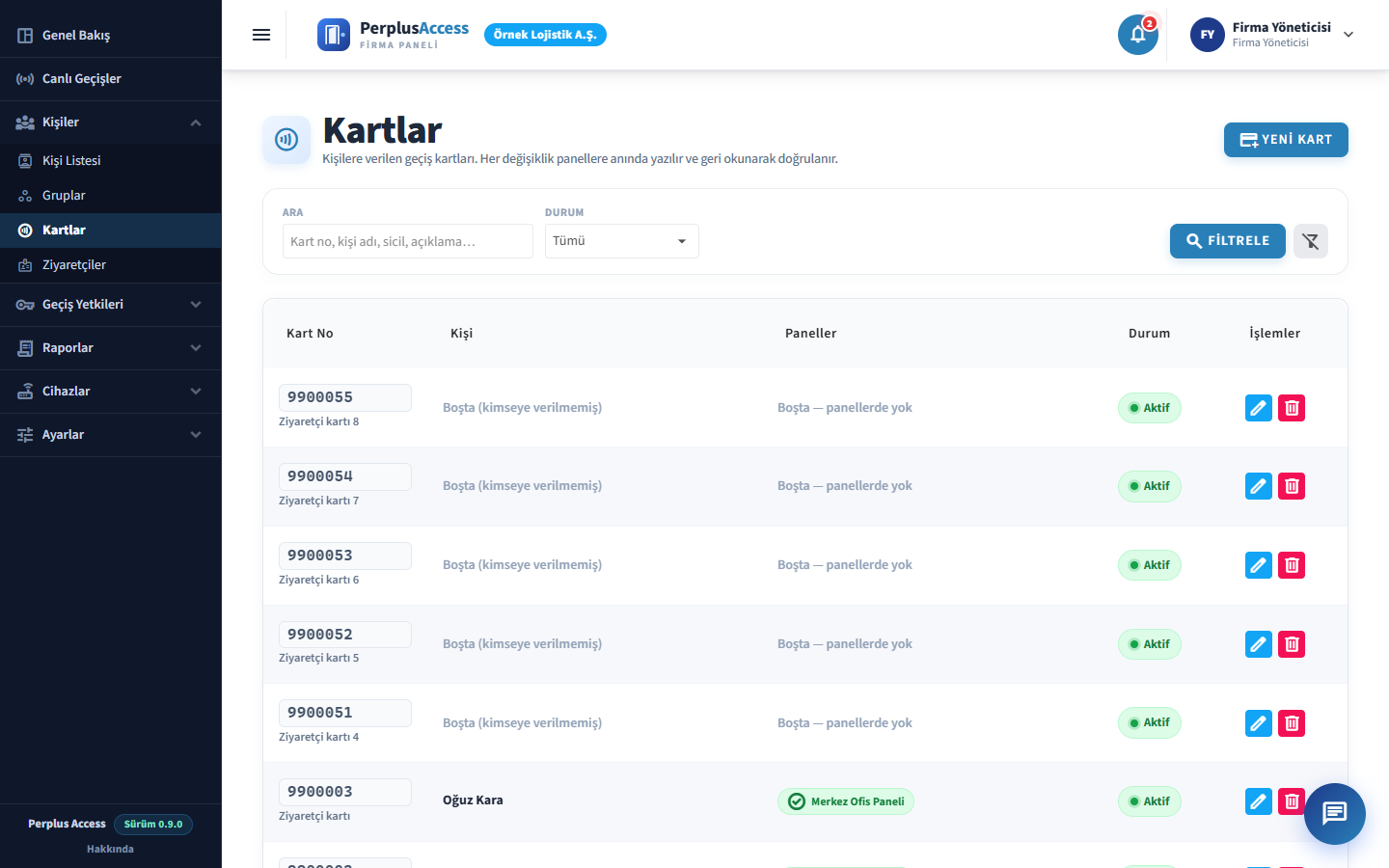Expand the Raporlar sidebar section
The width and height of the screenshot is (1389, 868).
click(x=111, y=348)
